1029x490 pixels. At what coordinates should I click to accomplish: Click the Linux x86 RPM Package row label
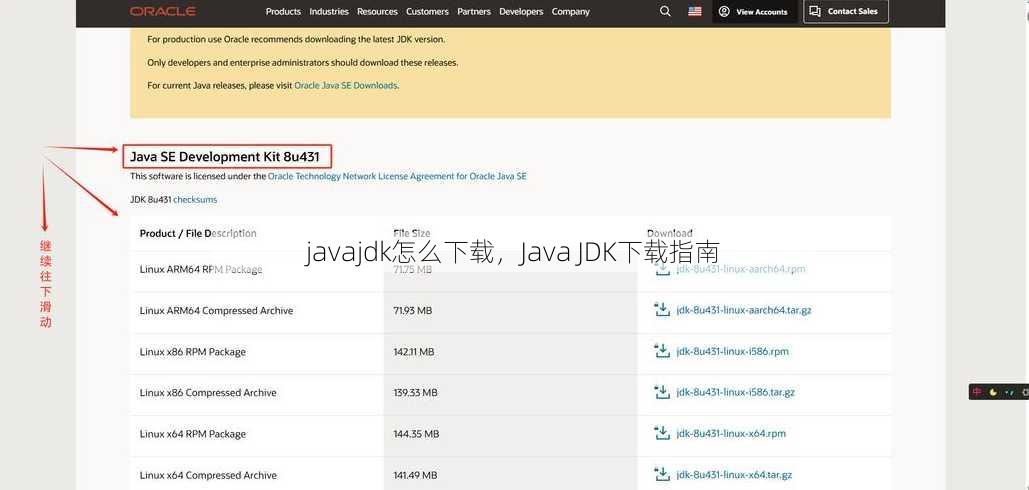pyautogui.click(x=192, y=352)
